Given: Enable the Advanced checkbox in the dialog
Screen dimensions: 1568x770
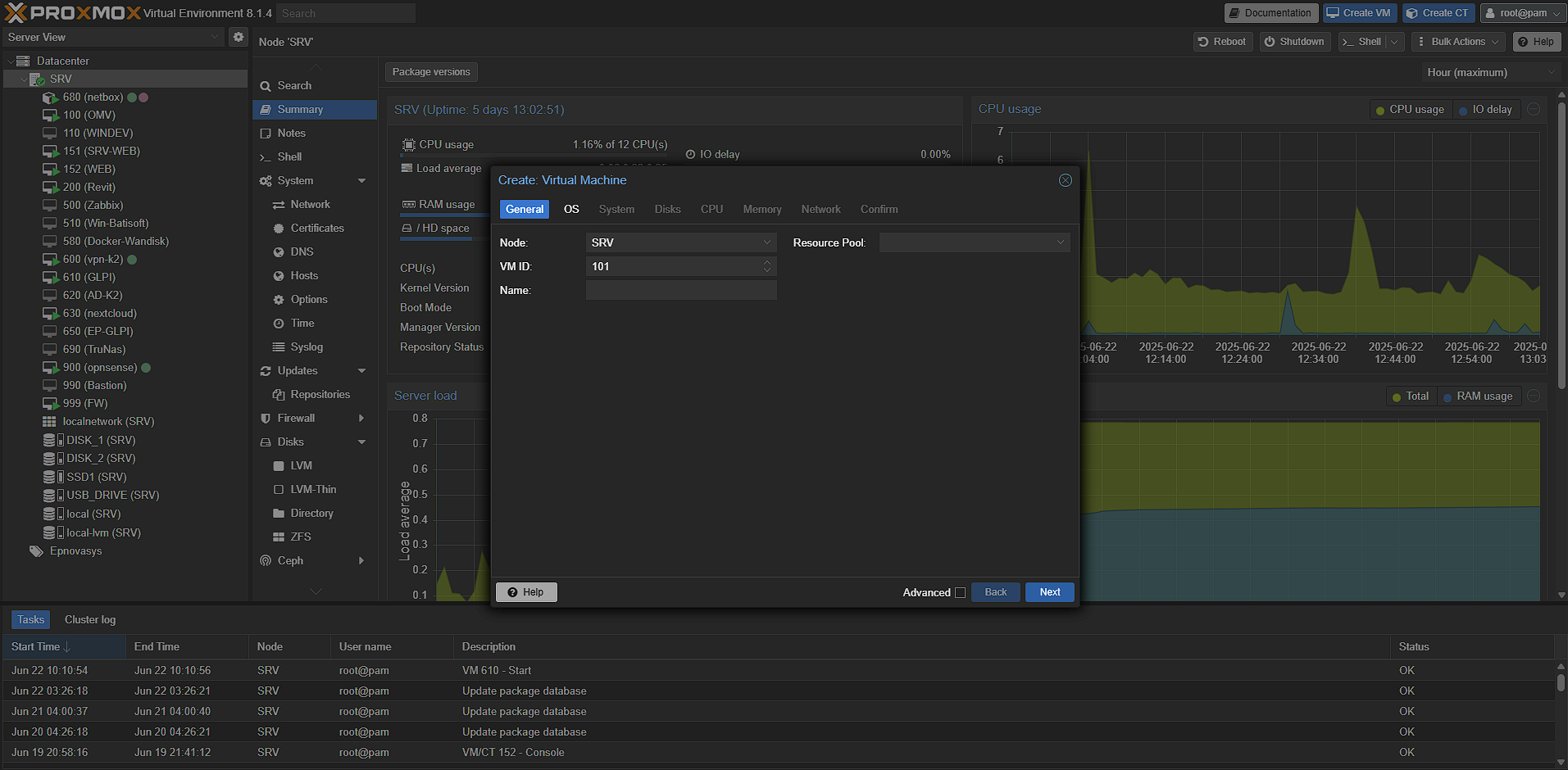Looking at the screenshot, I should click(960, 593).
